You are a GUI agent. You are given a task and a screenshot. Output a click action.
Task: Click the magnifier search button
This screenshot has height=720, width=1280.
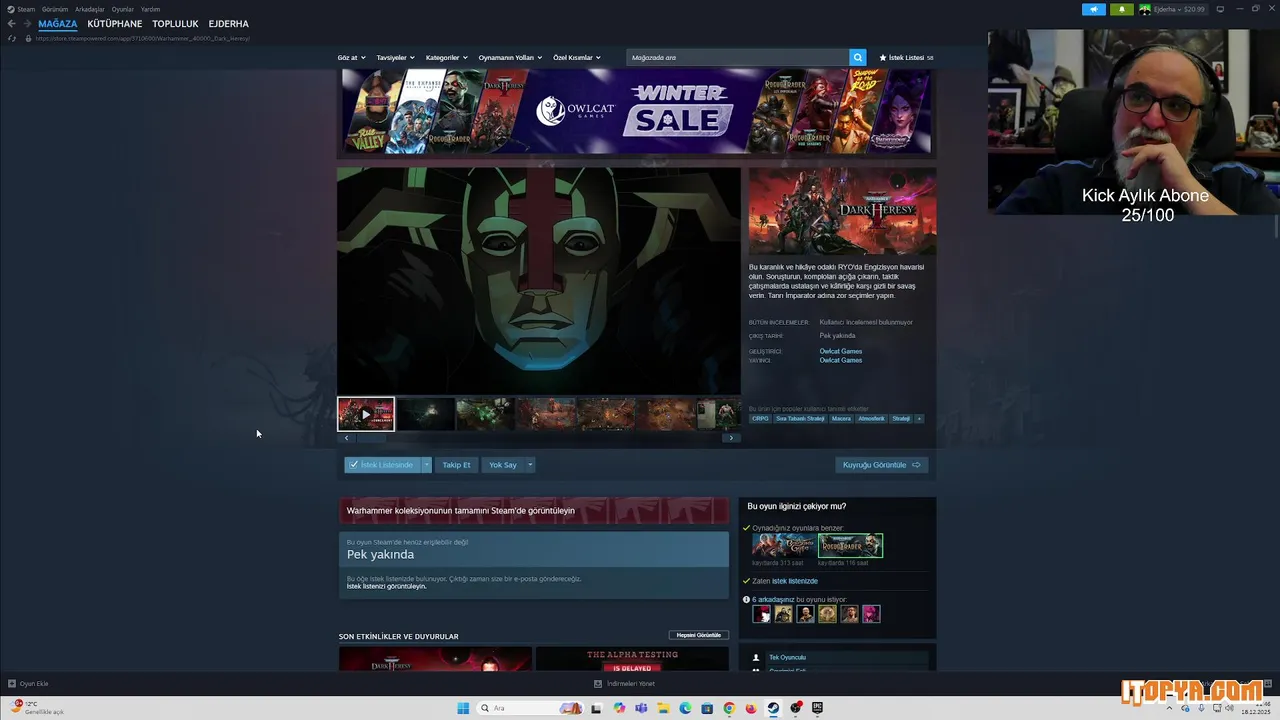[x=858, y=58]
